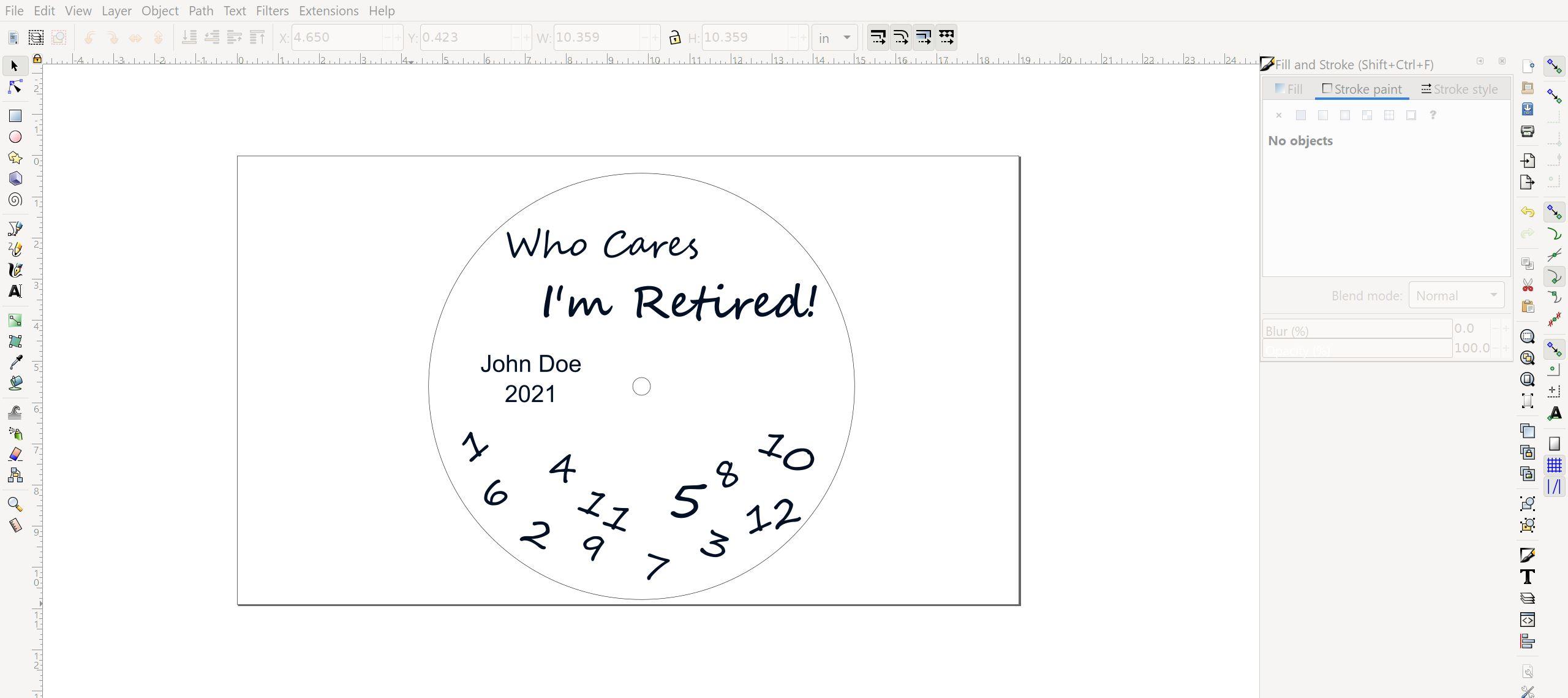Image resolution: width=1568 pixels, height=698 pixels.
Task: Select the Node editing tool
Action: (15, 88)
